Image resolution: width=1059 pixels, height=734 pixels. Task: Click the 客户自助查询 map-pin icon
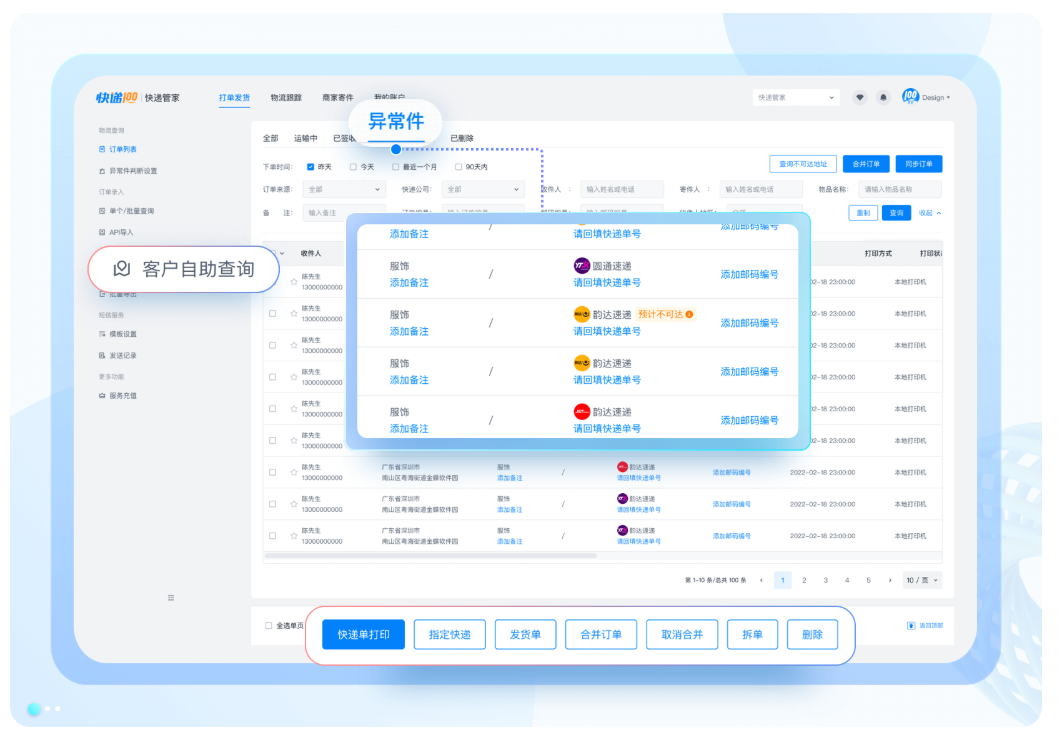tap(122, 269)
